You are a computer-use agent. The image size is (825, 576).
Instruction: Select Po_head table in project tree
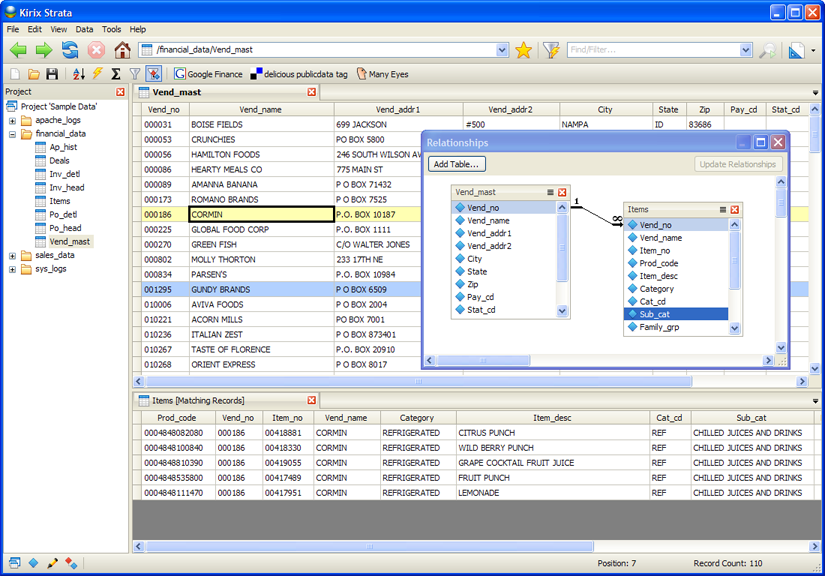pyautogui.click(x=66, y=228)
